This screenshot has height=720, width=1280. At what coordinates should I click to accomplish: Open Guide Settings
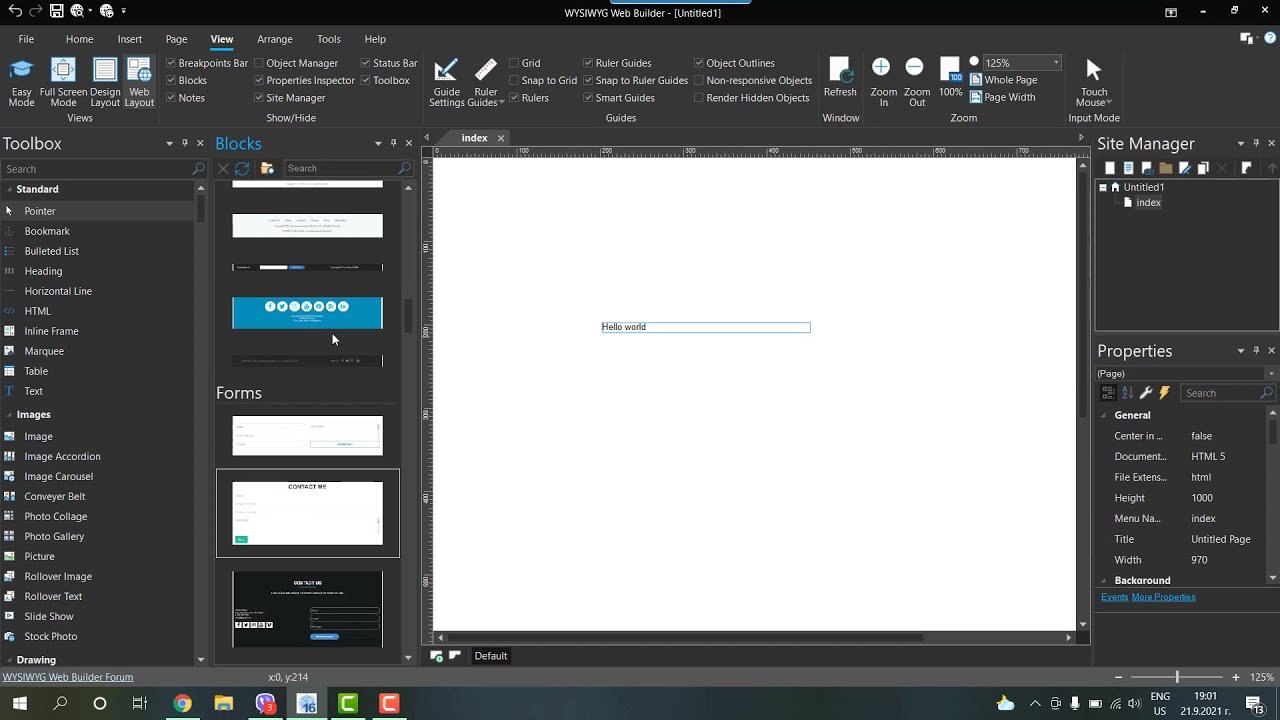[446, 82]
